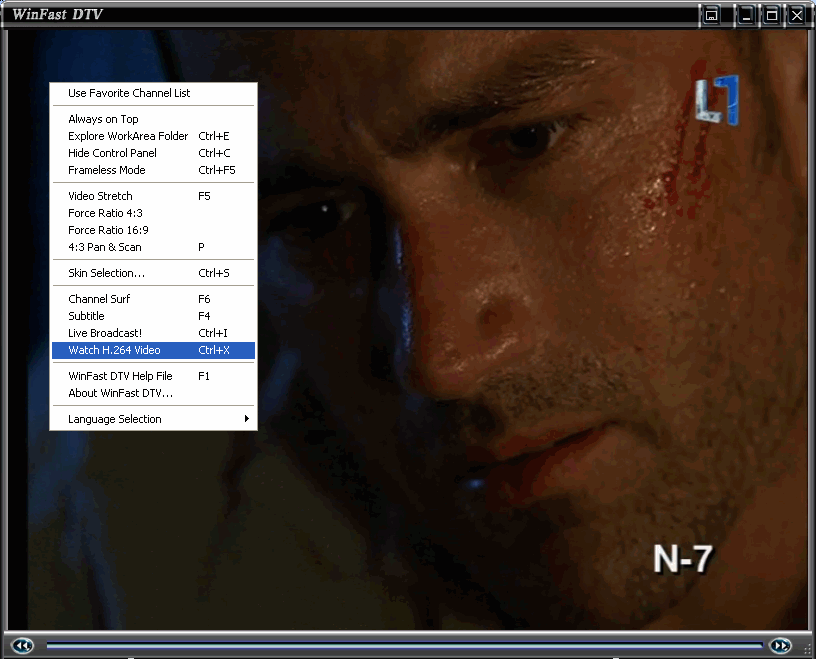Open About WinFast DTV dialog
816x659 pixels.
[x=154, y=393]
